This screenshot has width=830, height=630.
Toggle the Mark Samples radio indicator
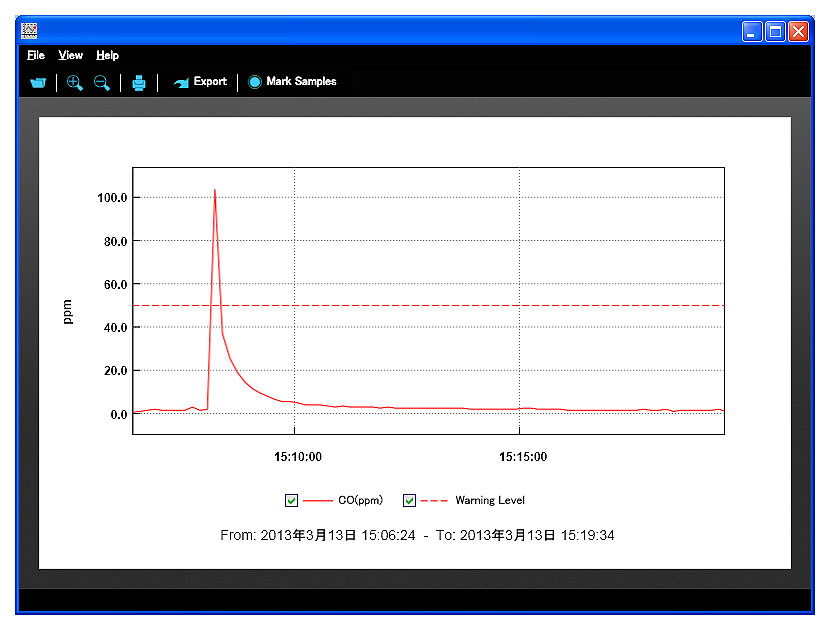click(254, 82)
